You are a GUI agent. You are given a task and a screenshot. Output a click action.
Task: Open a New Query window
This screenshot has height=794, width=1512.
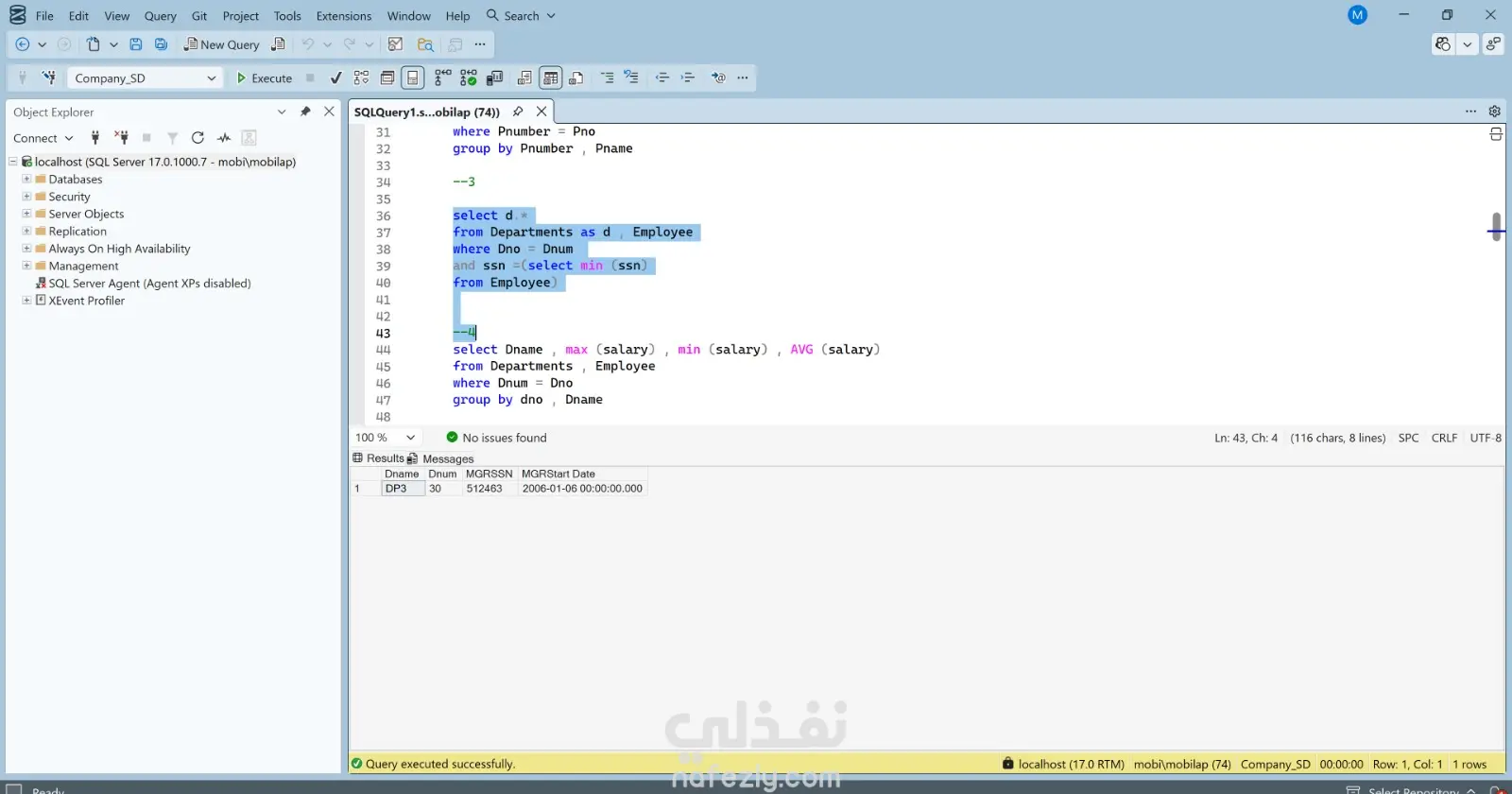tap(221, 44)
